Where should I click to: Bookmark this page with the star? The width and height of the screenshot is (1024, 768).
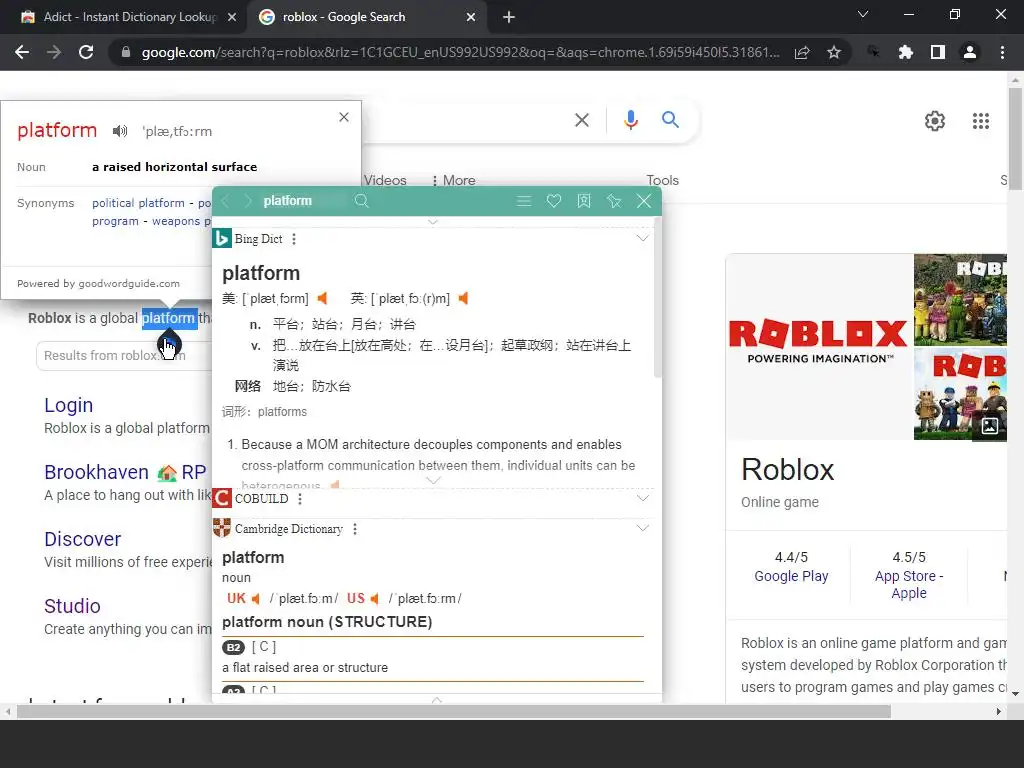(x=834, y=52)
